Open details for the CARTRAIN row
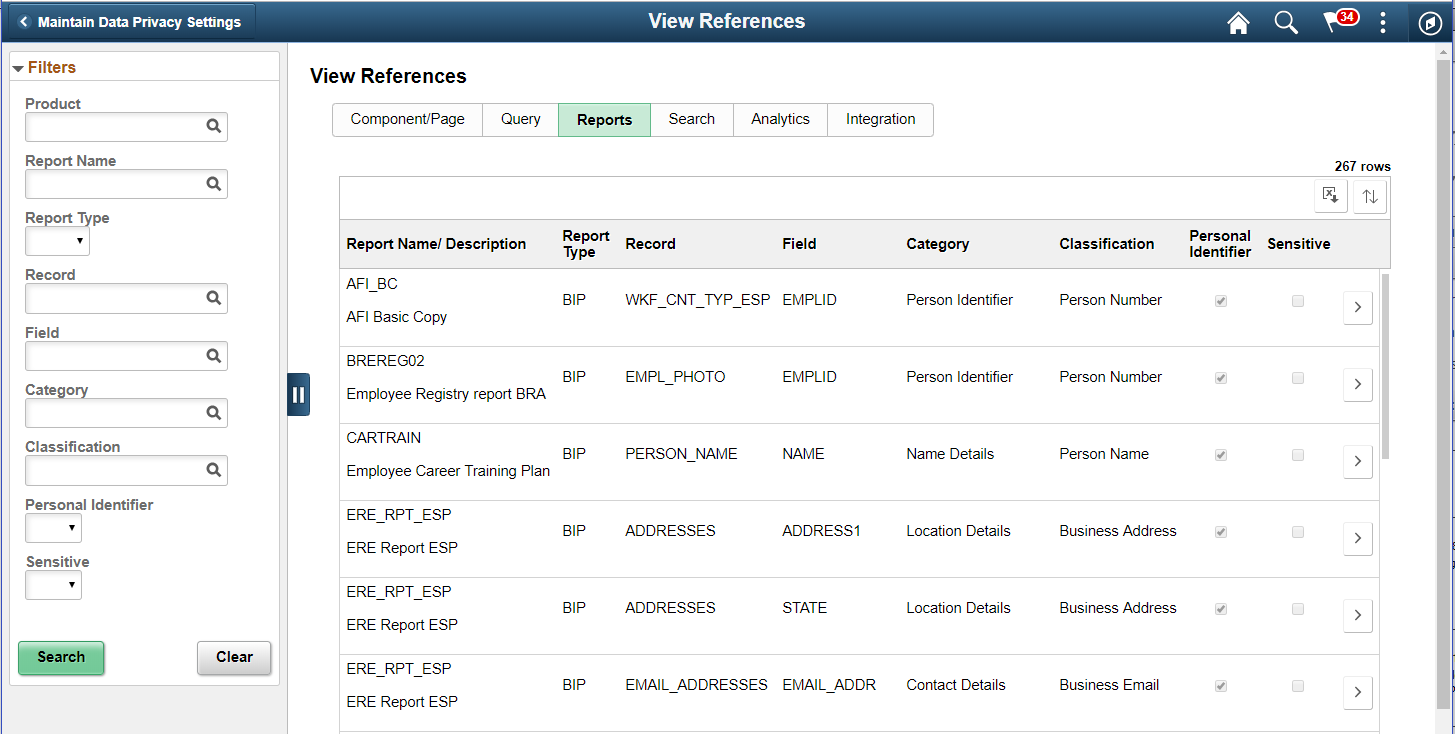 1357,461
